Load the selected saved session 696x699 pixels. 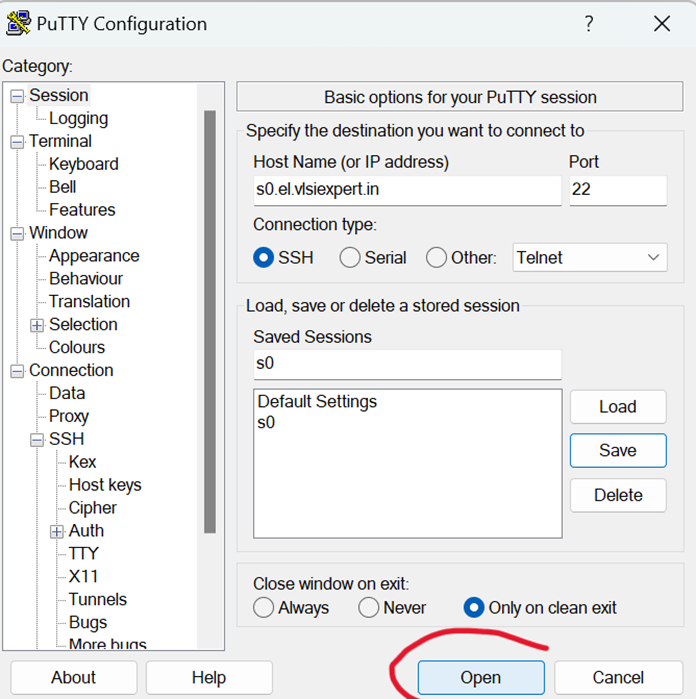click(x=618, y=407)
